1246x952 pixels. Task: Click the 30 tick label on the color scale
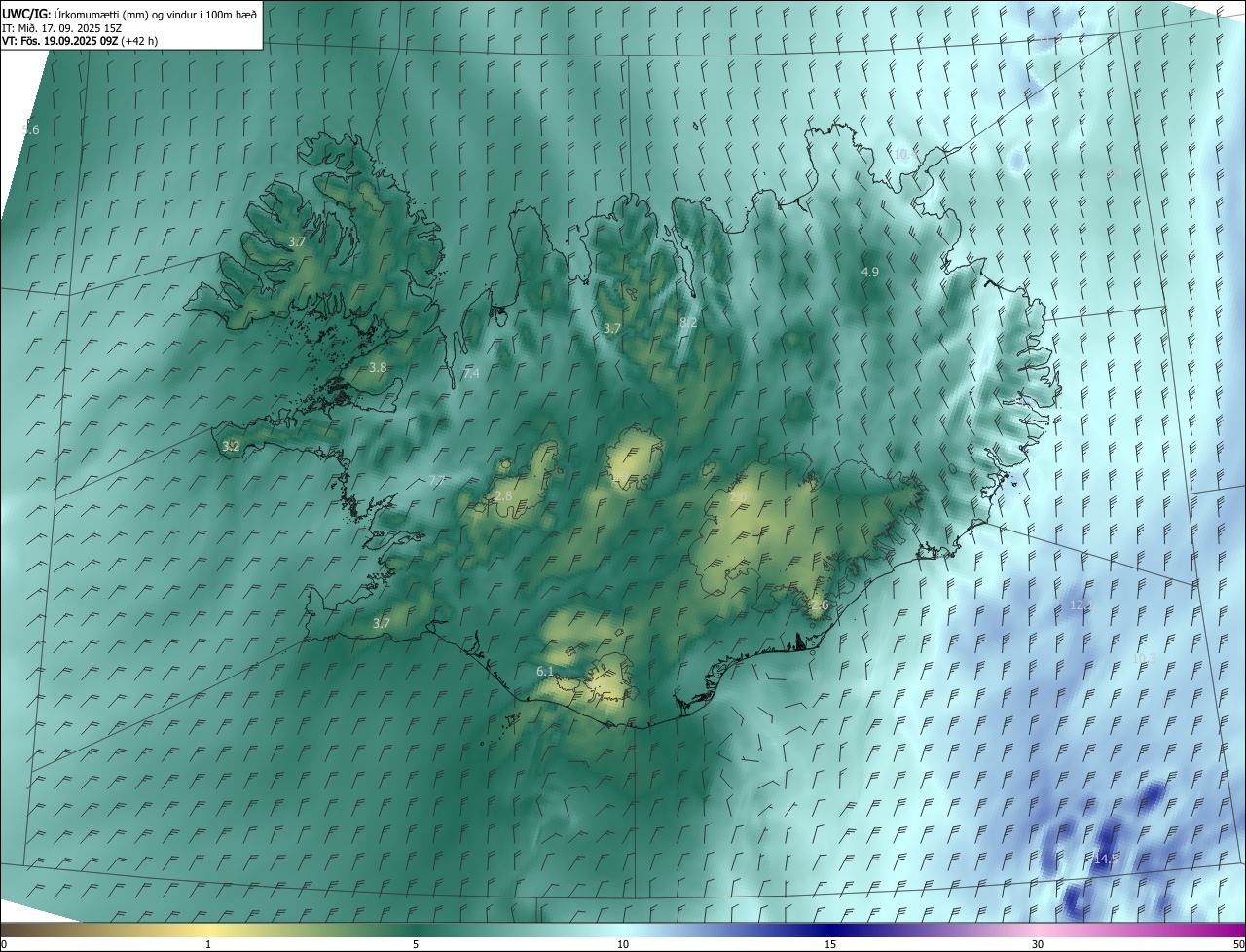click(1038, 944)
